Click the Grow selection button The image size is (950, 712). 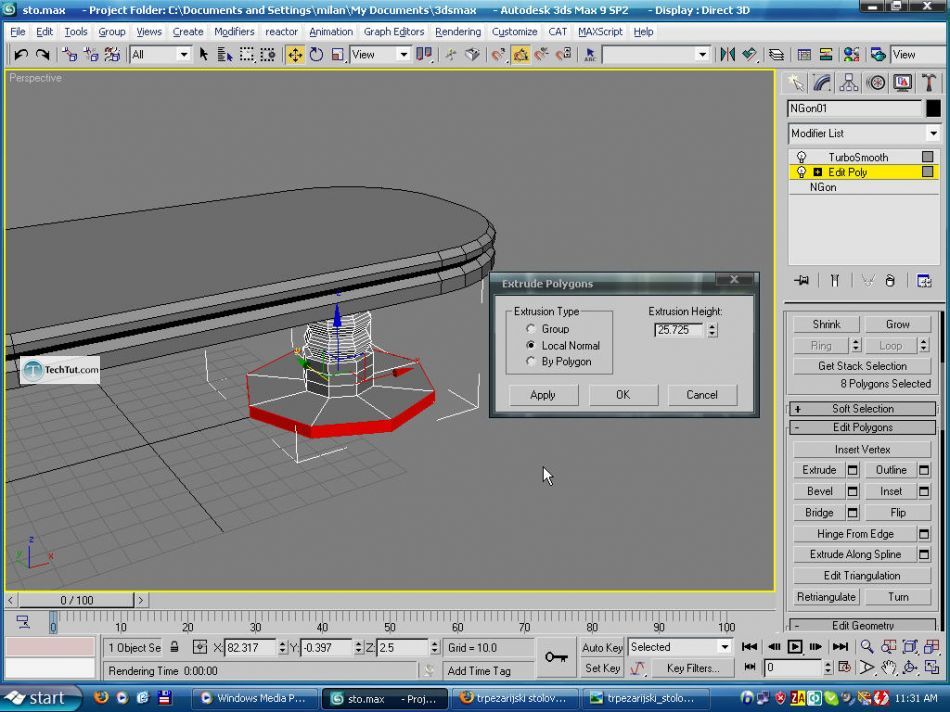897,324
